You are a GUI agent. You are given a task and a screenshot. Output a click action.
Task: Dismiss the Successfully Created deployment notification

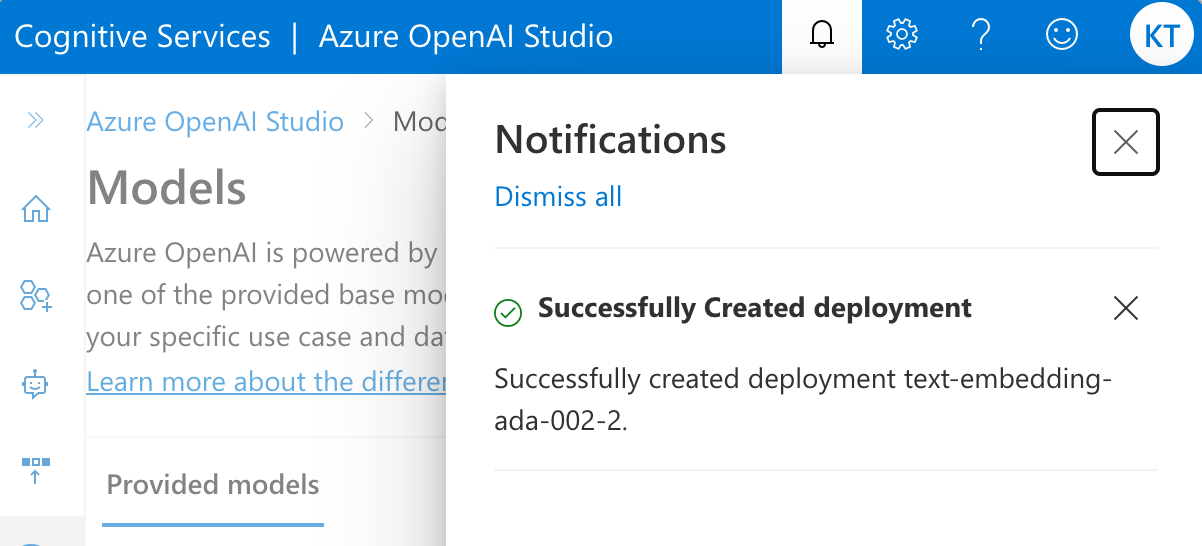click(x=1126, y=309)
